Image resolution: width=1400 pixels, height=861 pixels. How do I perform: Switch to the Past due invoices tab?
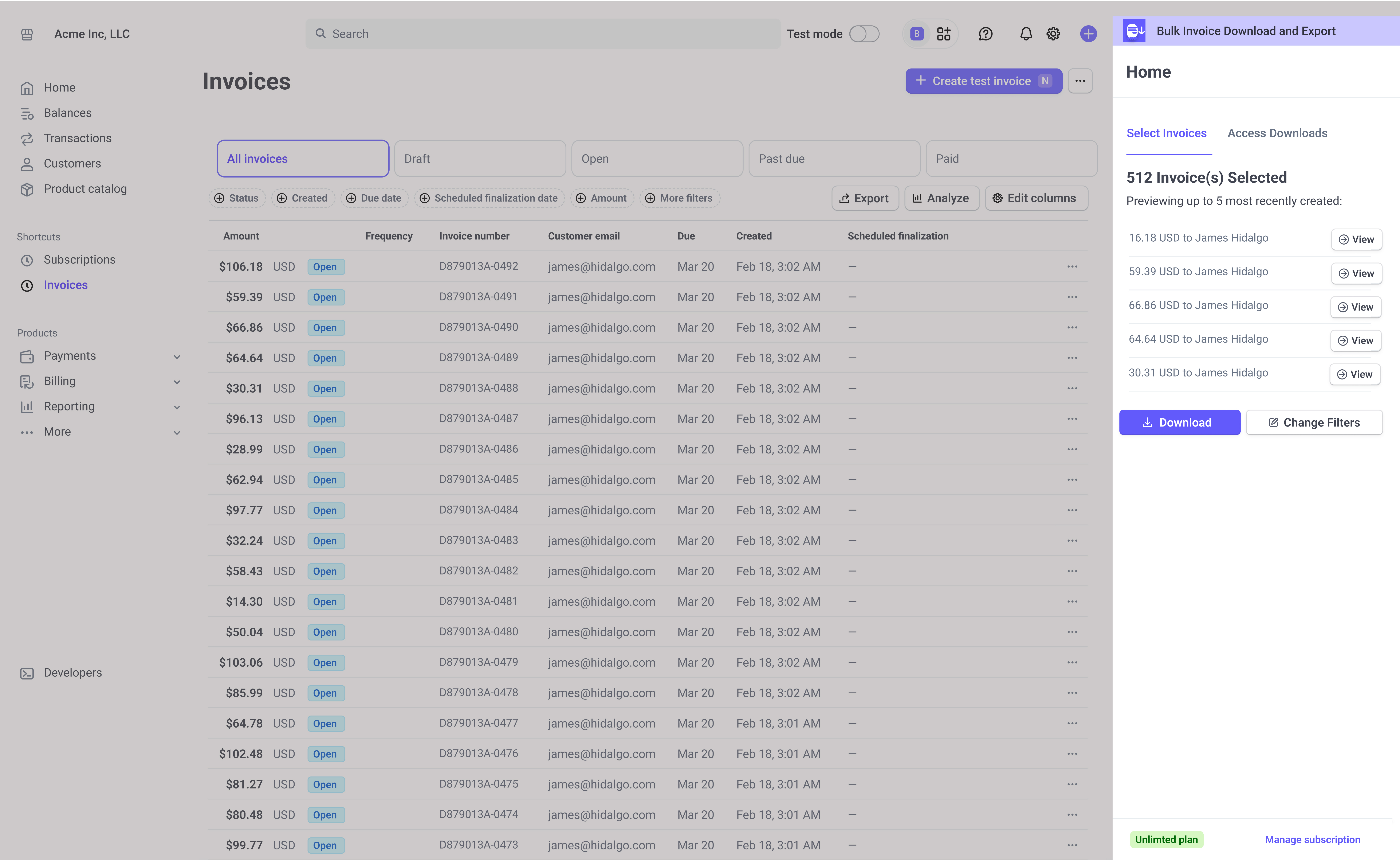click(834, 158)
